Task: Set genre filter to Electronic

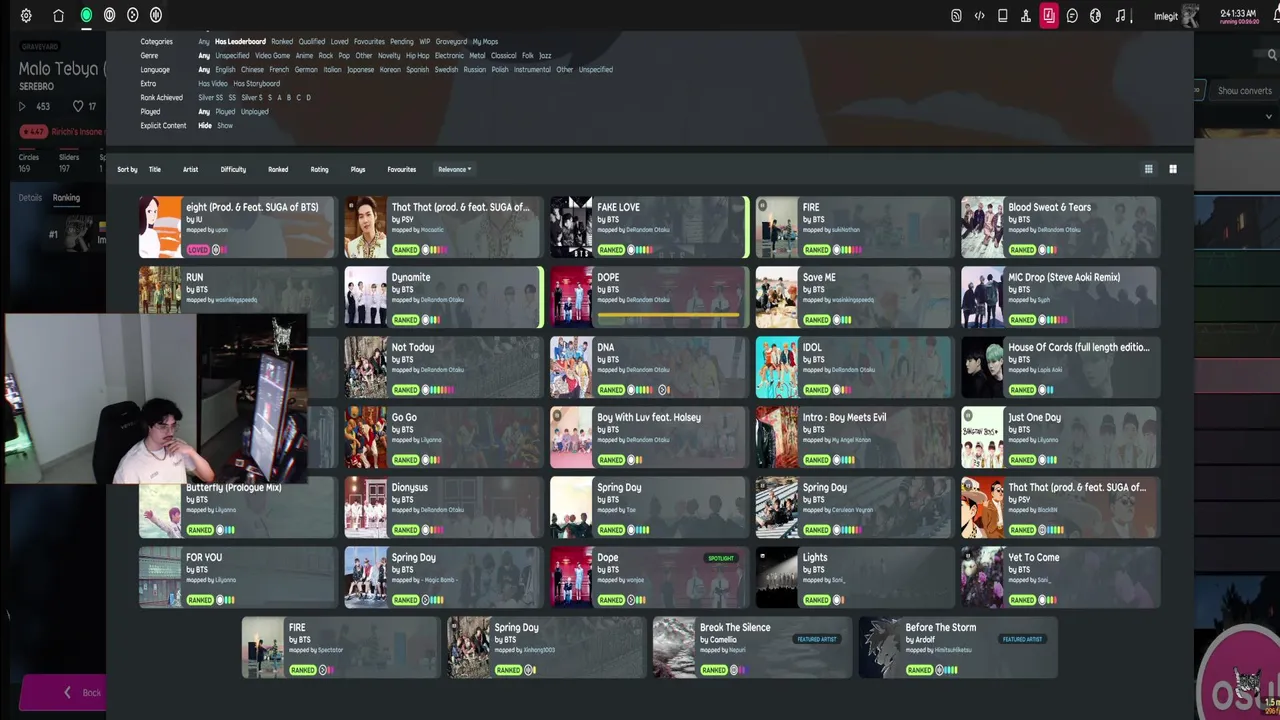Action: [449, 56]
